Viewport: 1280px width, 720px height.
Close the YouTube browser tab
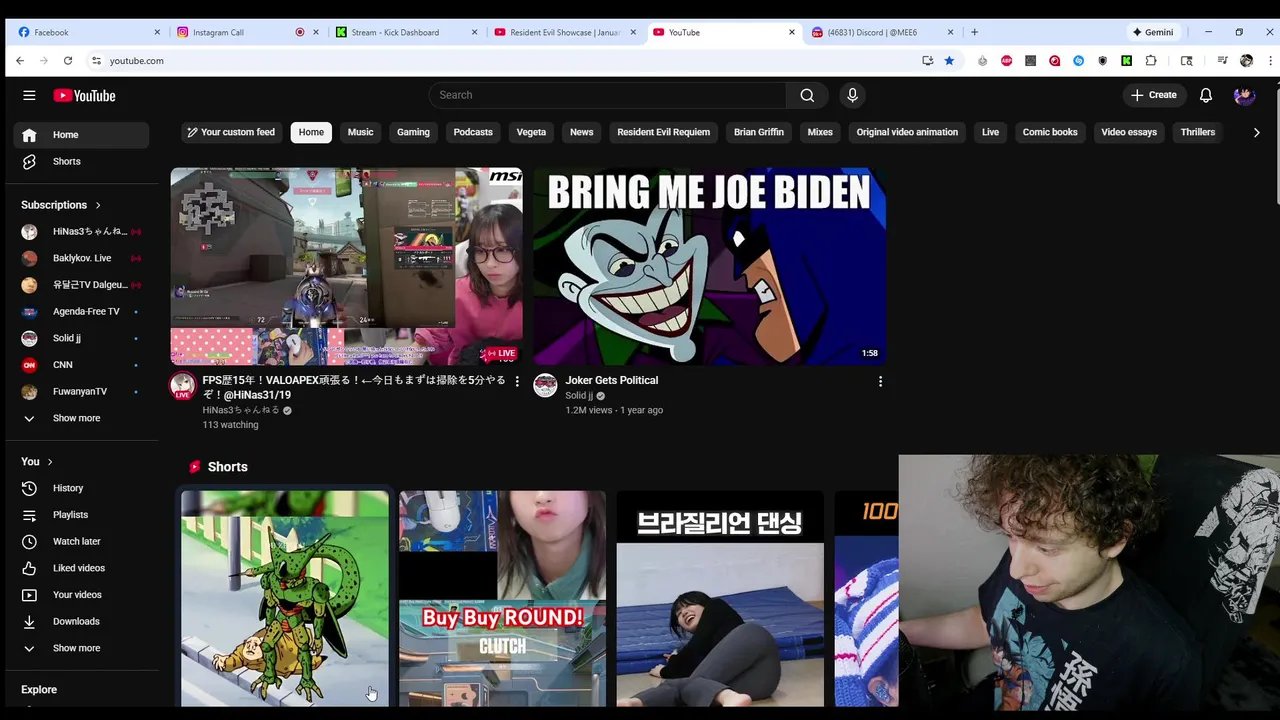click(x=791, y=32)
